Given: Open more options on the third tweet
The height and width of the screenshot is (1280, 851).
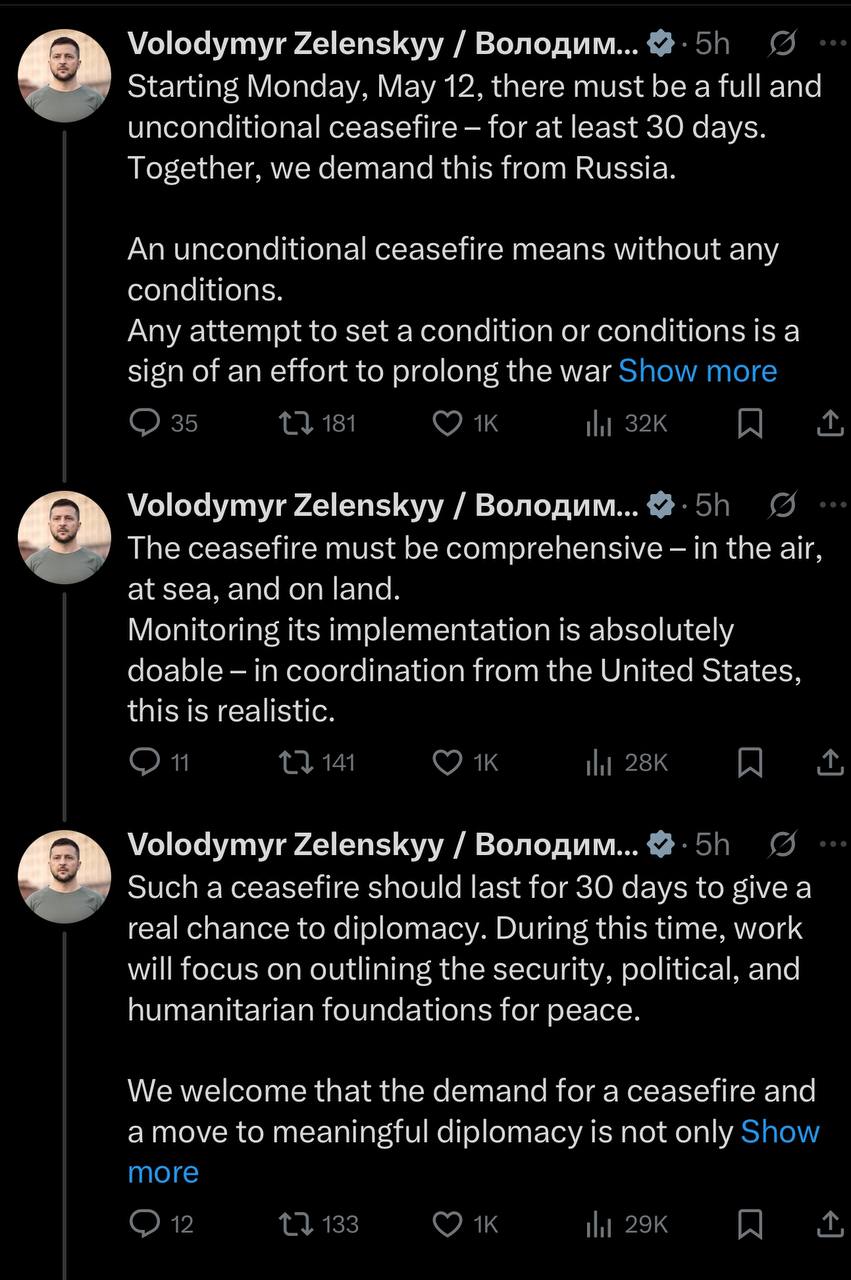Looking at the screenshot, I should pyautogui.click(x=831, y=845).
